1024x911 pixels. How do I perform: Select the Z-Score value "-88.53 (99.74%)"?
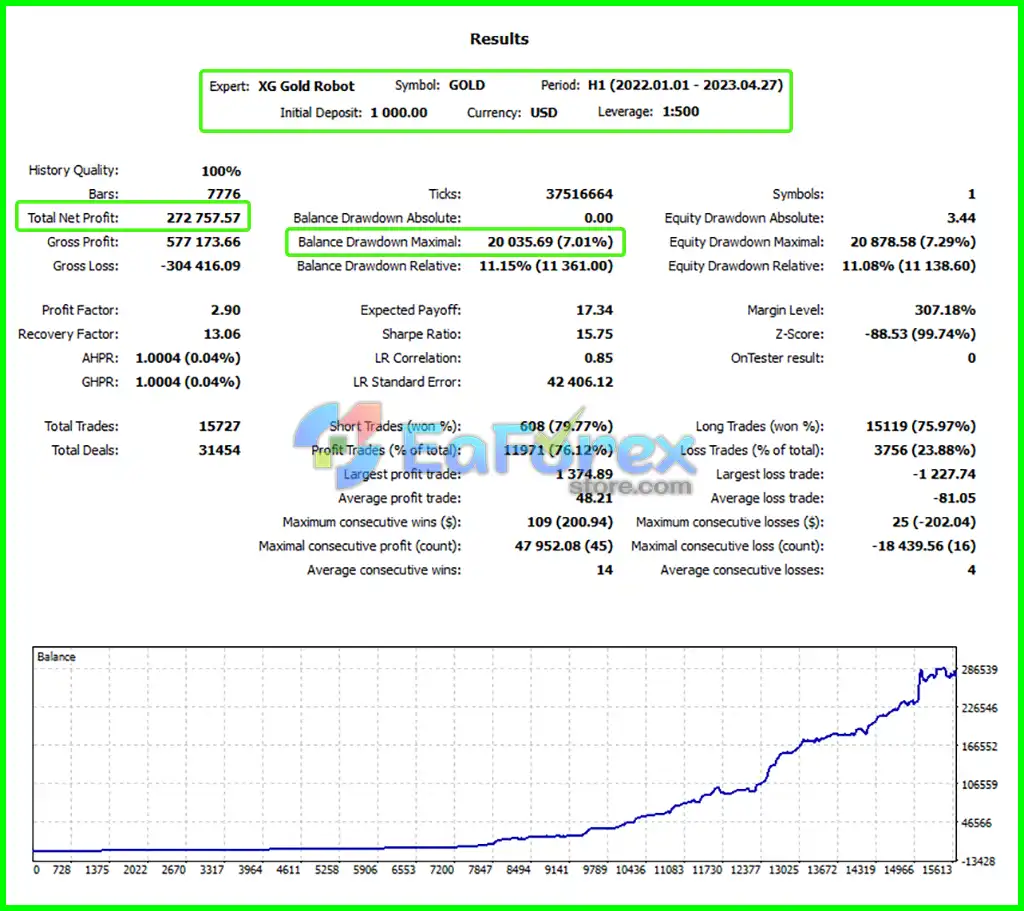coord(920,334)
